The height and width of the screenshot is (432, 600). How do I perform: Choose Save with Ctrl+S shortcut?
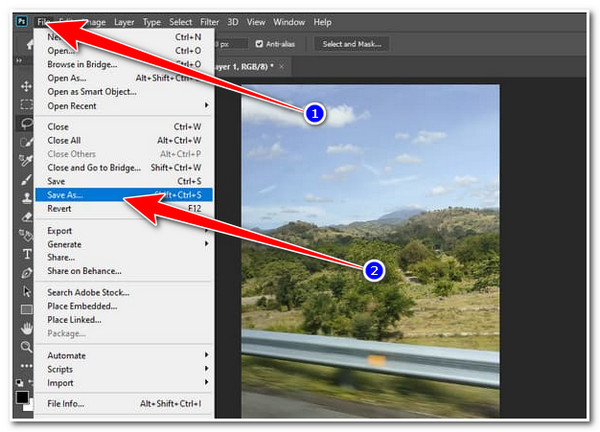point(124,181)
